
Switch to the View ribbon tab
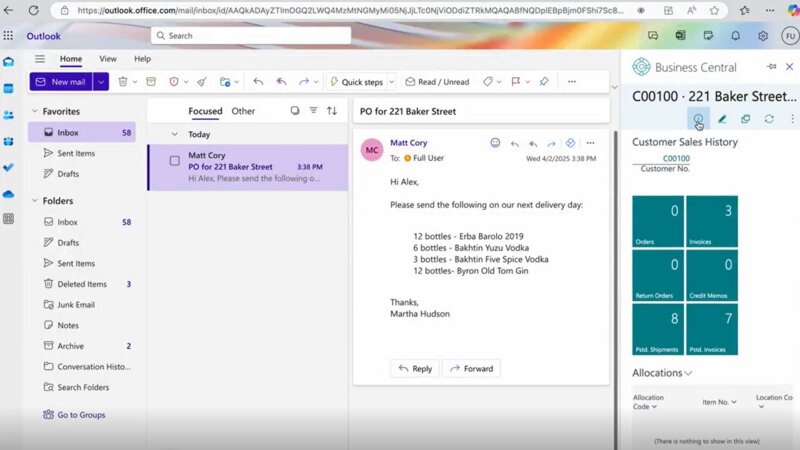pyautogui.click(x=108, y=59)
